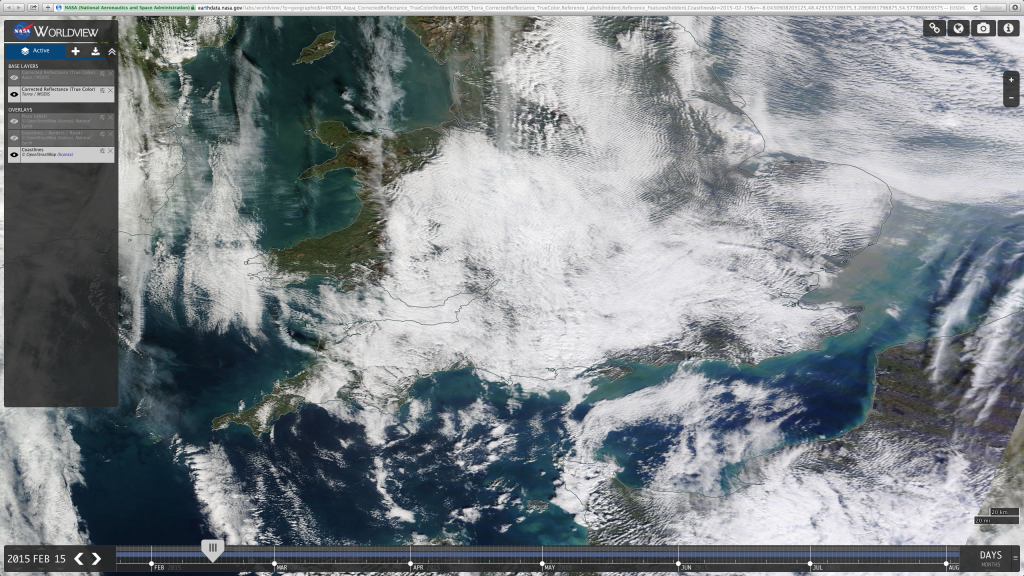Jump to AUG on the timeline
The height and width of the screenshot is (576, 1024).
point(953,568)
